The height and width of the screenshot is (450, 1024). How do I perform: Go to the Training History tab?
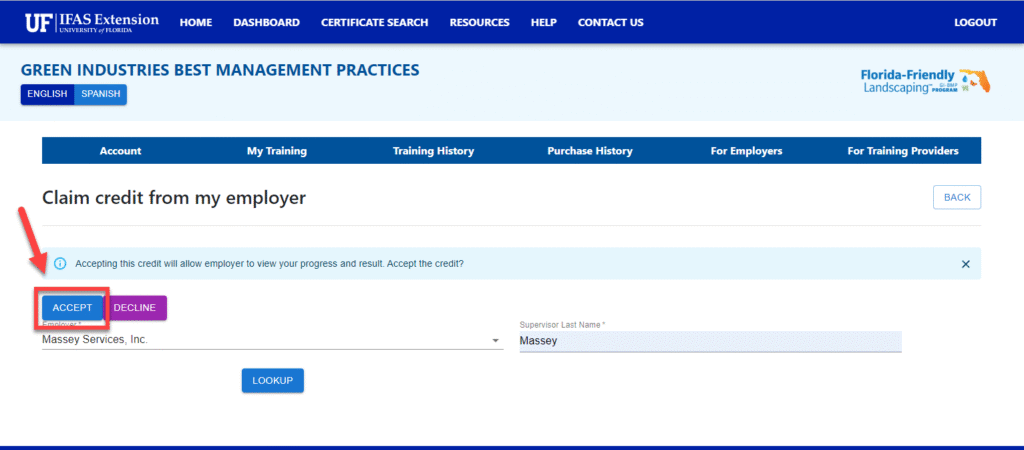[x=433, y=151]
